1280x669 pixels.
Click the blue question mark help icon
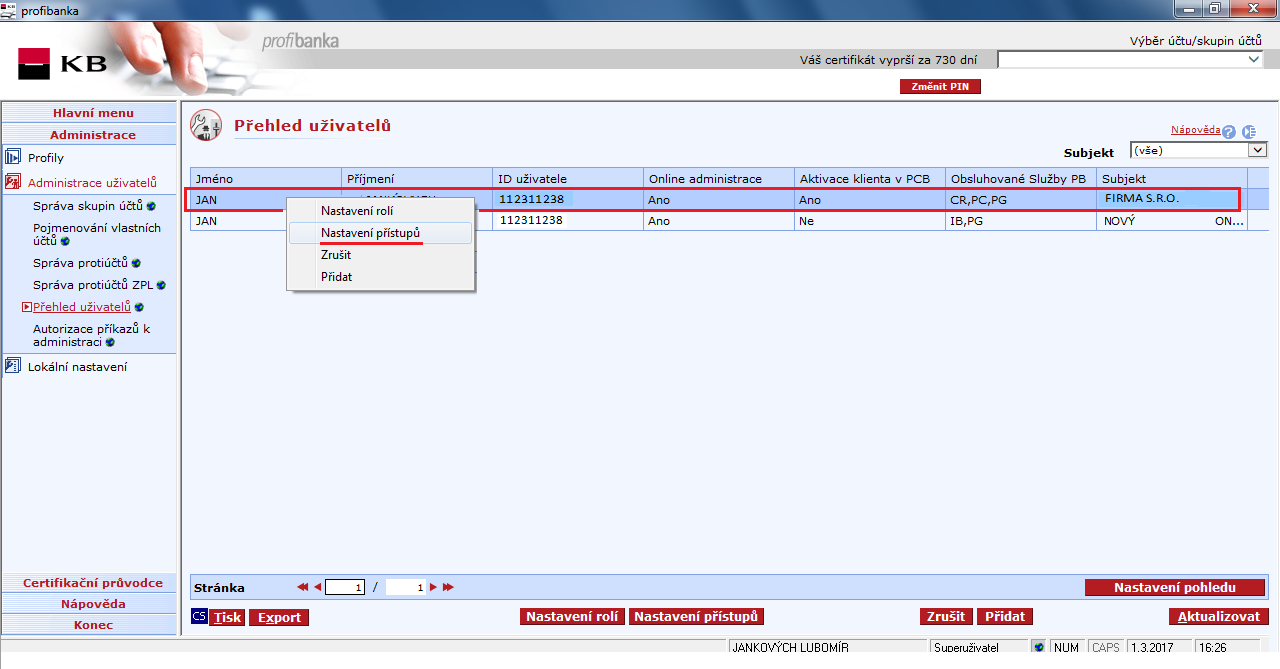(1229, 132)
